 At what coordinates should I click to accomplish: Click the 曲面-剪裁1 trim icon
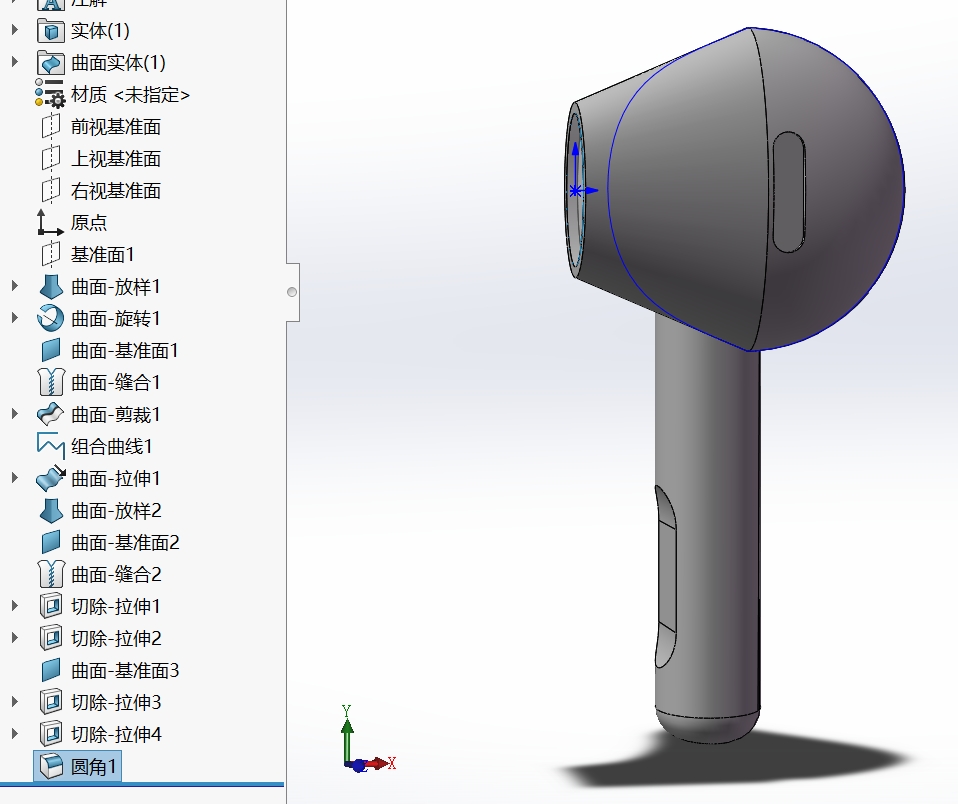(x=50, y=414)
